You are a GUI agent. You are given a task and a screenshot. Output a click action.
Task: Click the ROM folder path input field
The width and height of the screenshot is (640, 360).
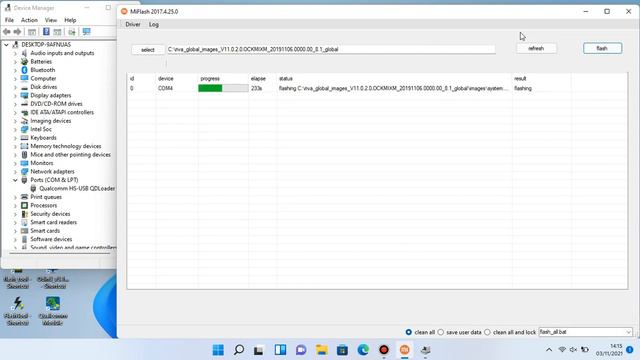[331, 49]
